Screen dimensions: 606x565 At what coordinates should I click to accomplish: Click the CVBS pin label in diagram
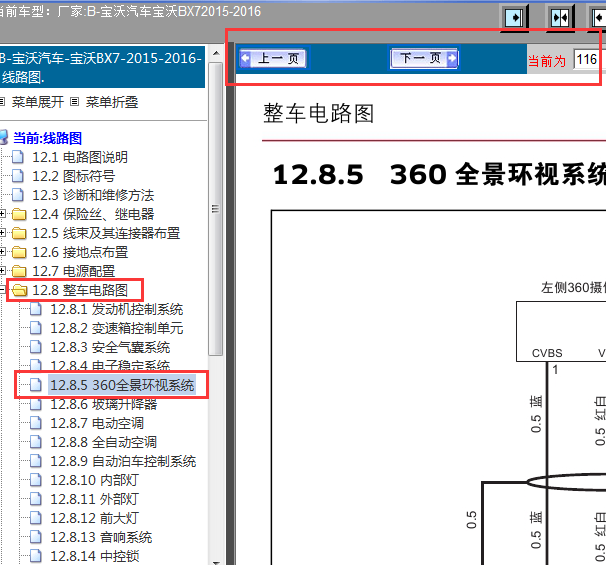click(547, 353)
